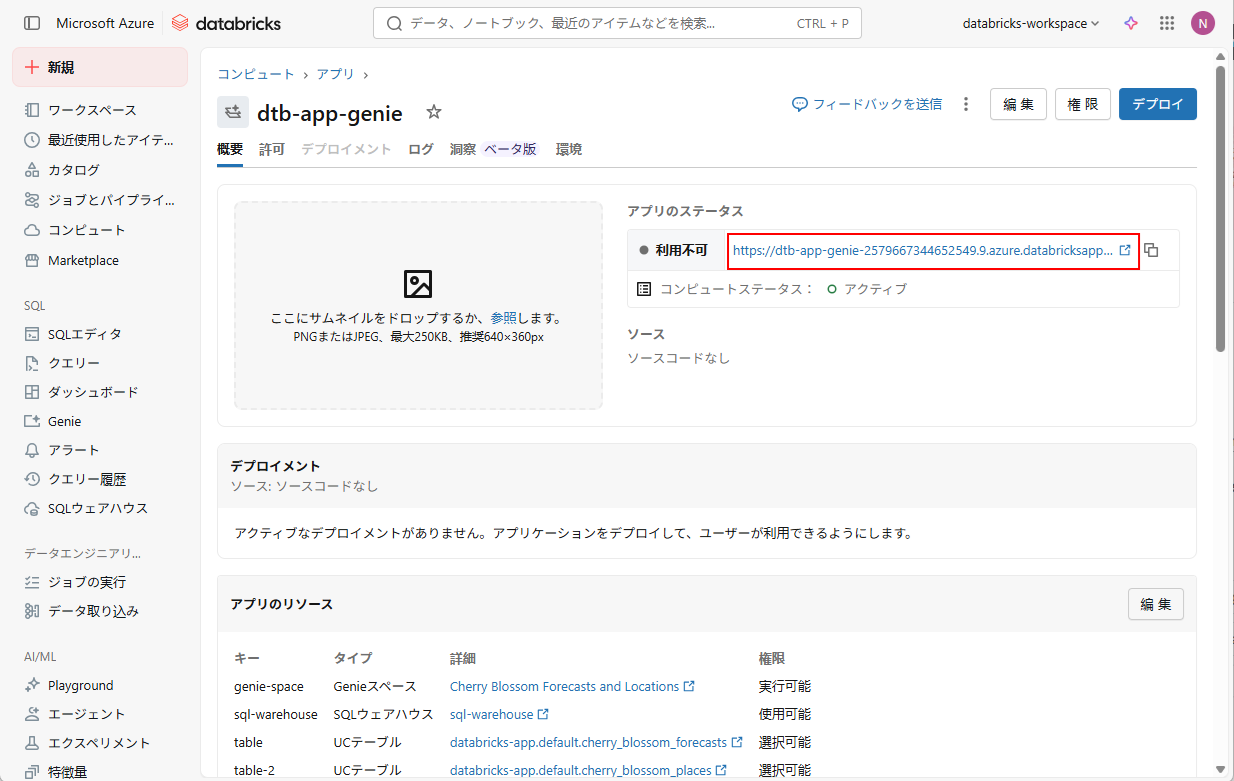Click the アプリ breadcrumb link
The width and height of the screenshot is (1234, 781).
[x=335, y=74]
